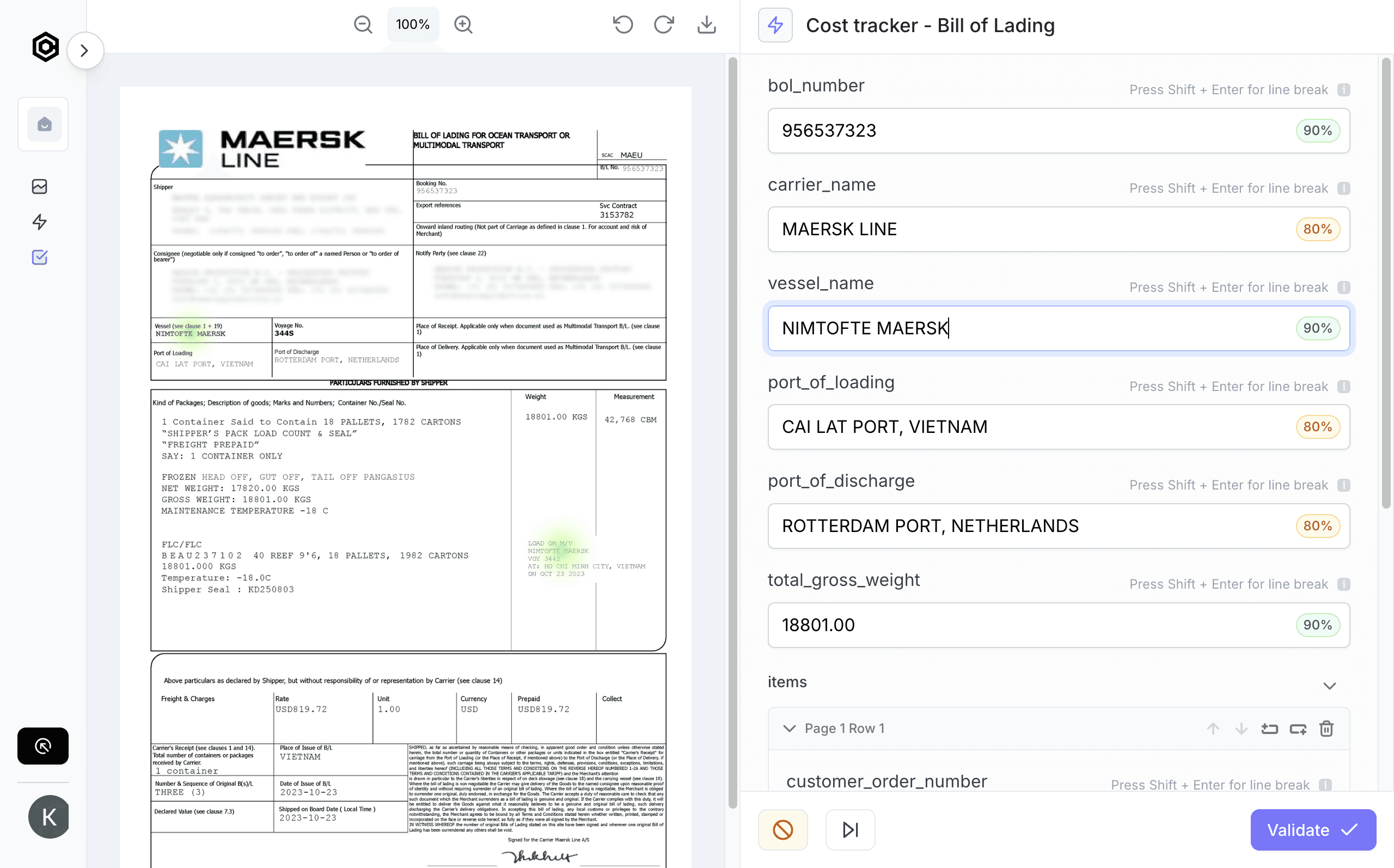Viewport: 1394px width, 868px height.
Task: Insert a new row below Page 1 Row 1
Action: coord(1298,728)
